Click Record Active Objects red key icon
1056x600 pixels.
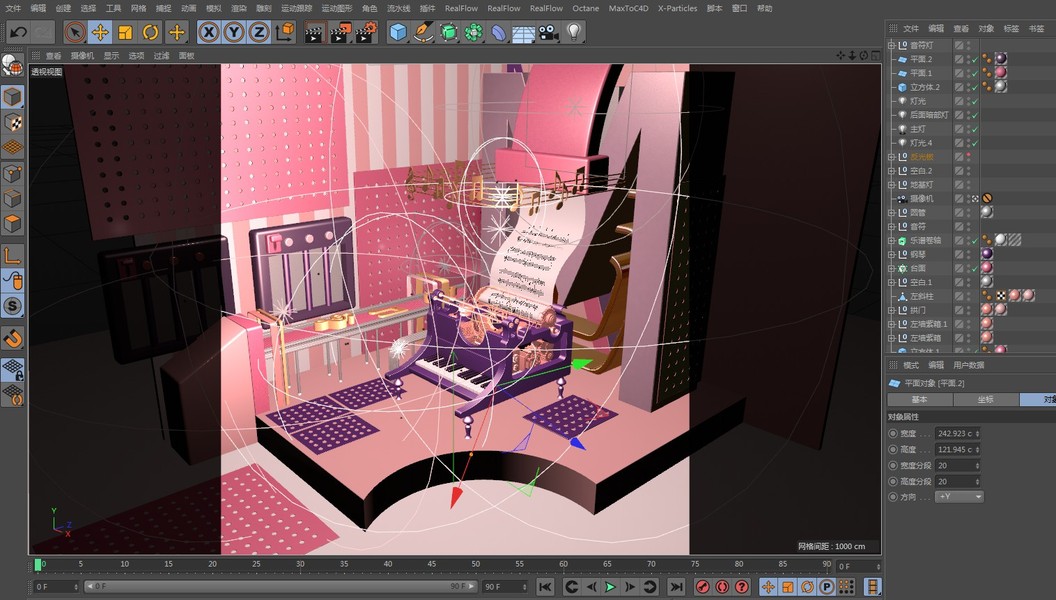click(702, 587)
